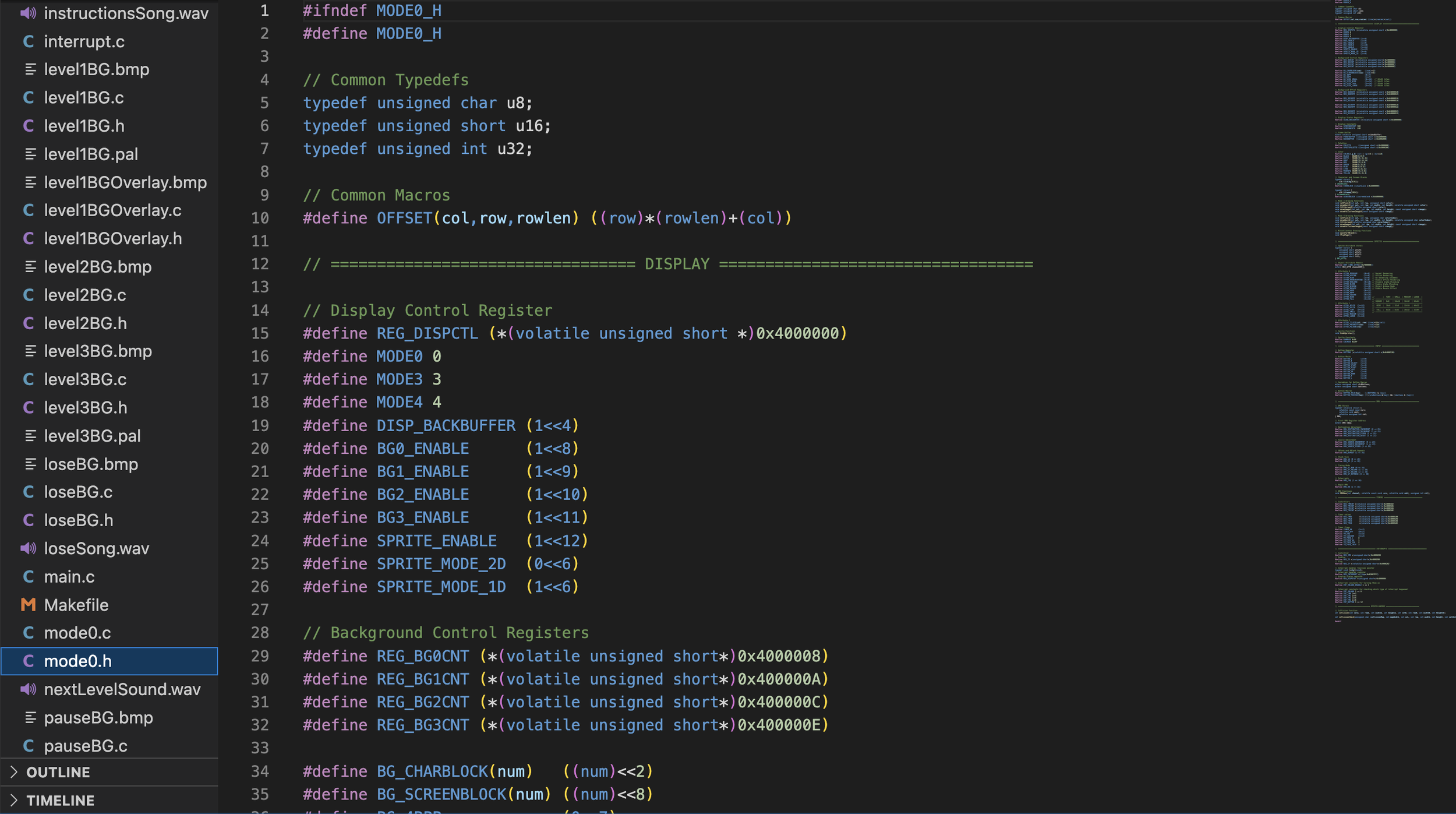The width and height of the screenshot is (1456, 814).
Task: Open mode0.c in the file explorer
Action: [77, 633]
